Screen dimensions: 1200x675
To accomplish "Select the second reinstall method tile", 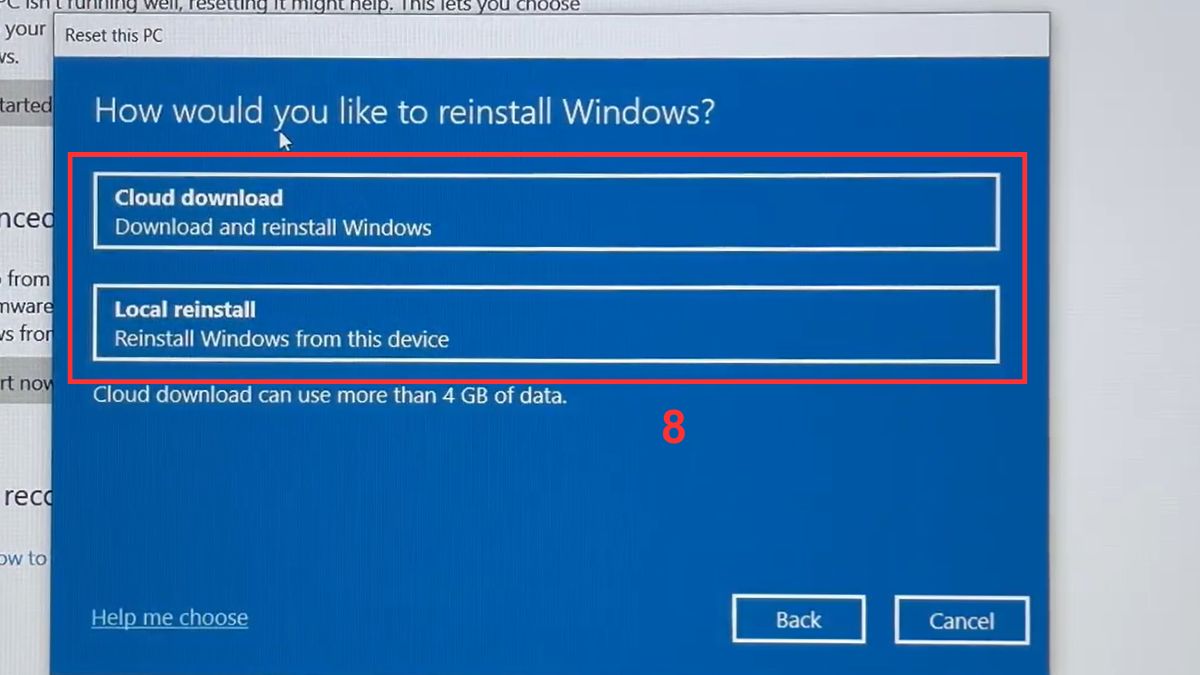I will [x=547, y=323].
